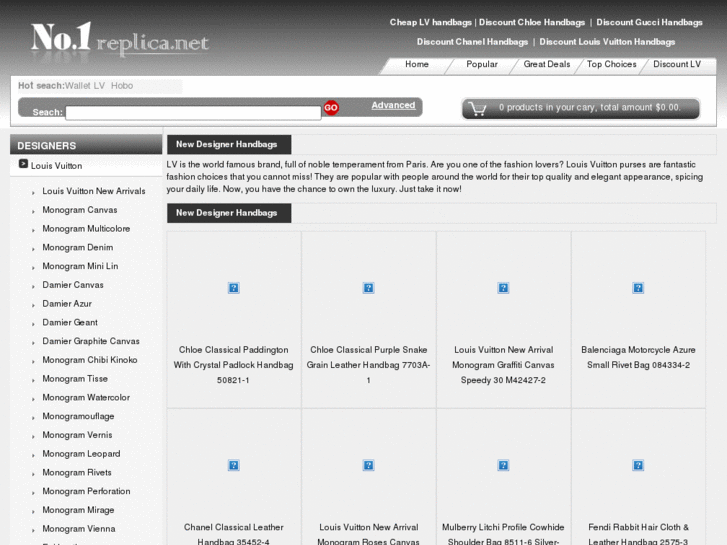
Task: Open Monogram Graffiti Speedy 30 product image
Action: [503, 288]
